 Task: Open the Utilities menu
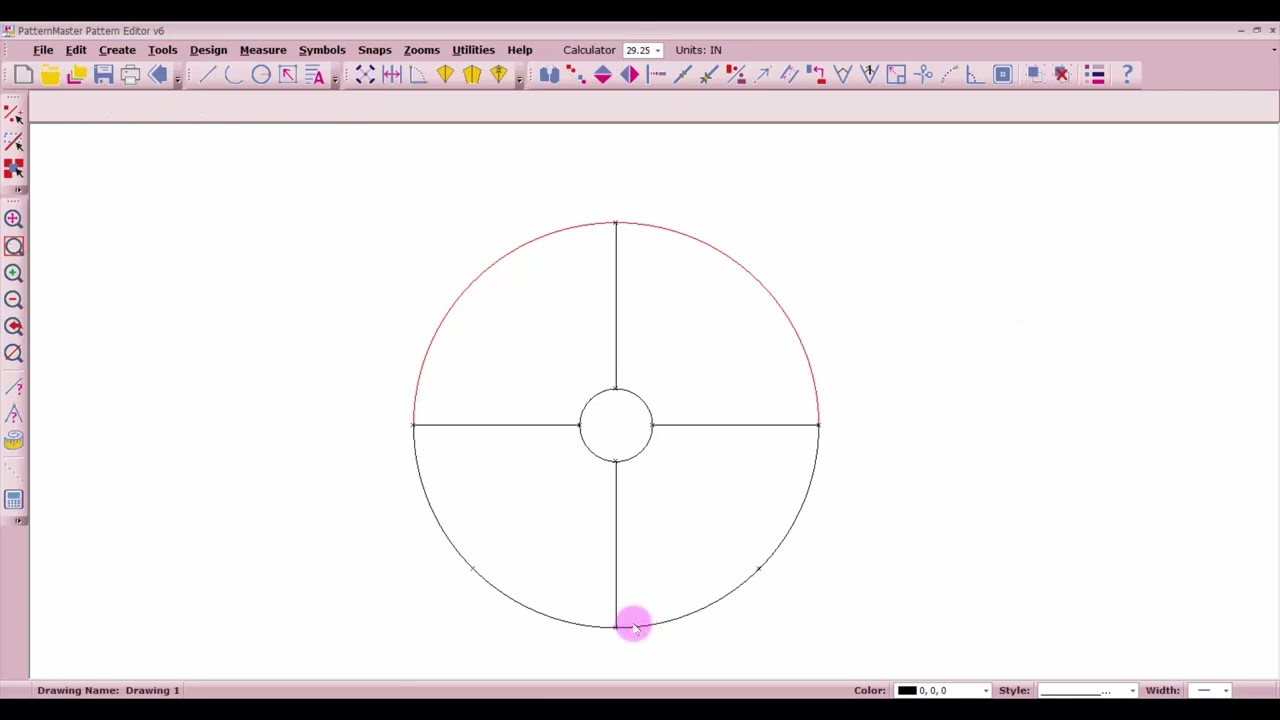(473, 50)
